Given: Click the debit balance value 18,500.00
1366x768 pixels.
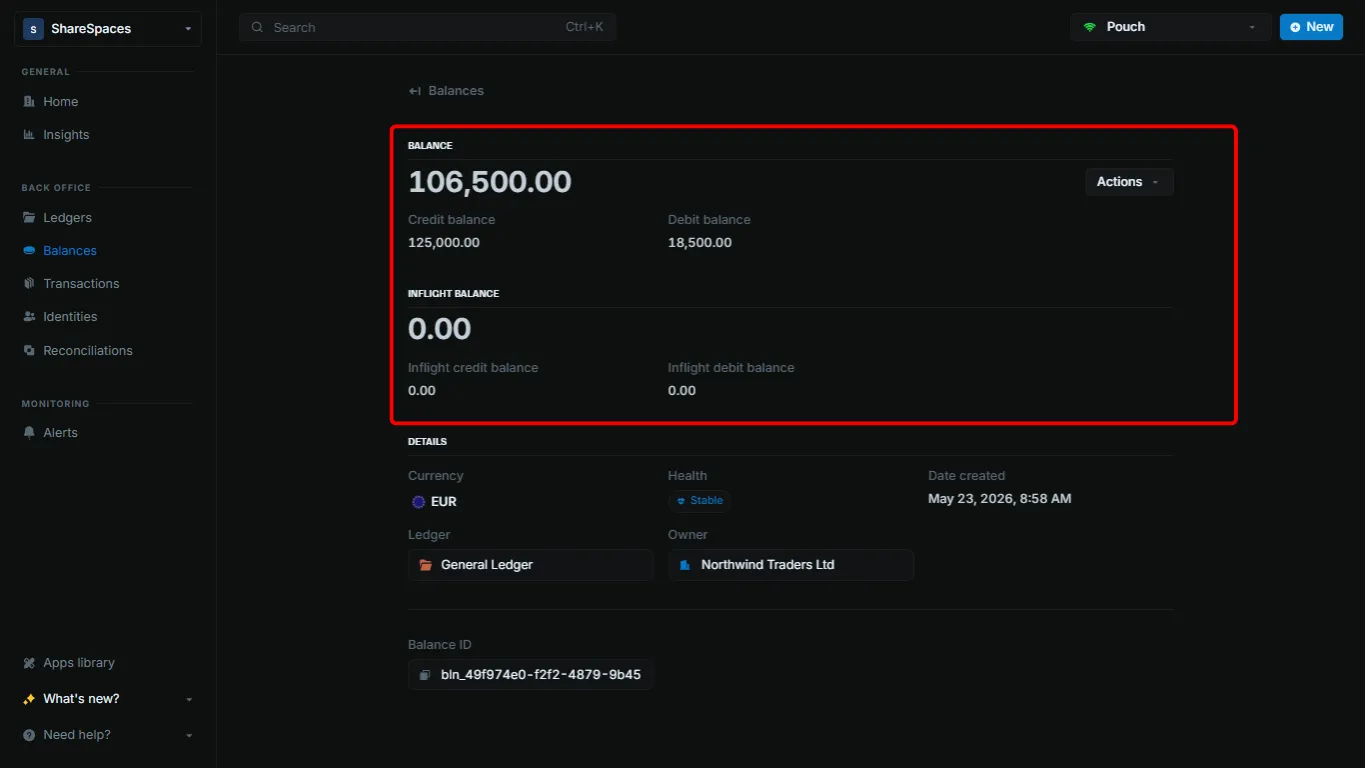Looking at the screenshot, I should tap(700, 243).
